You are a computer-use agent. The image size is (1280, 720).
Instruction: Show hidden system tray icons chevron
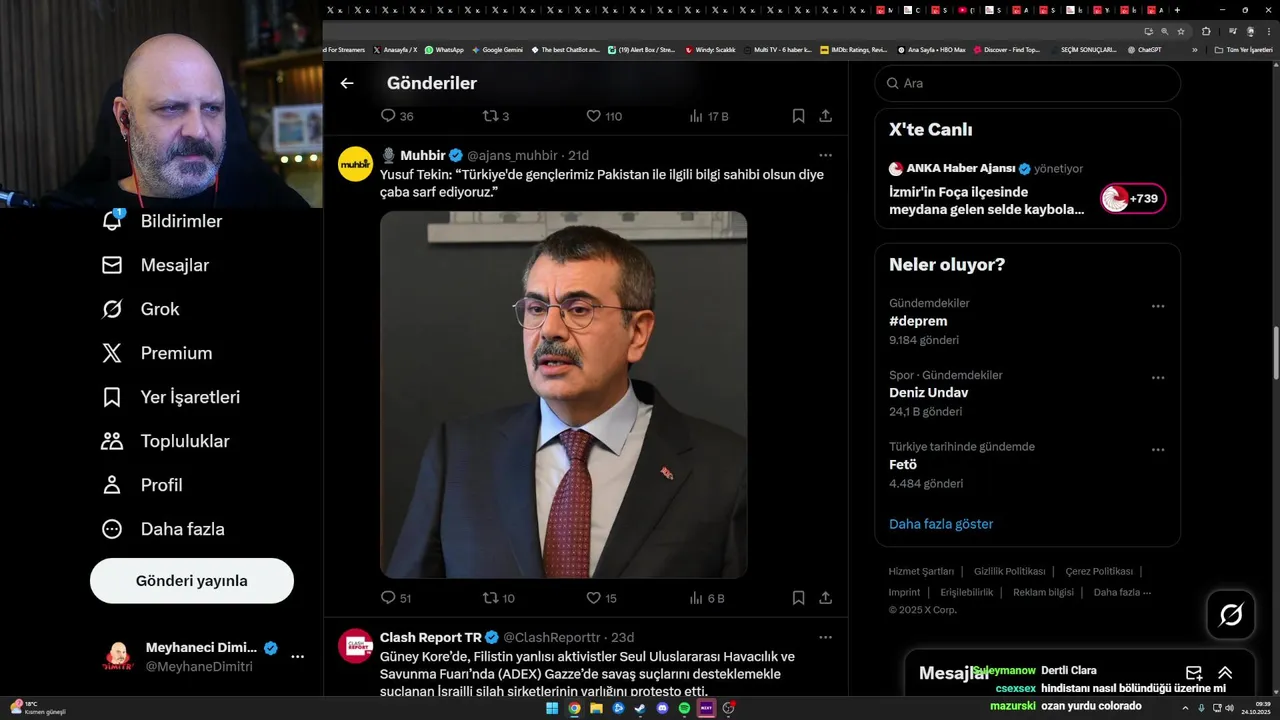pos(1186,708)
